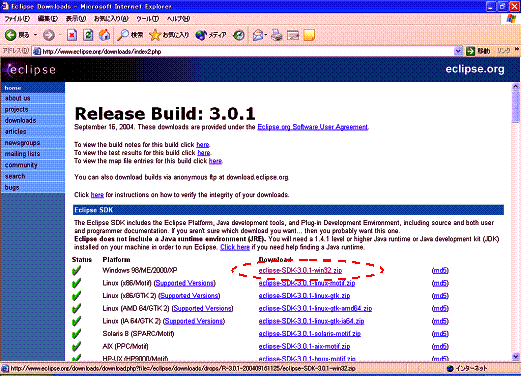
Task: Select articles in the sidebar
Action: tap(33, 131)
